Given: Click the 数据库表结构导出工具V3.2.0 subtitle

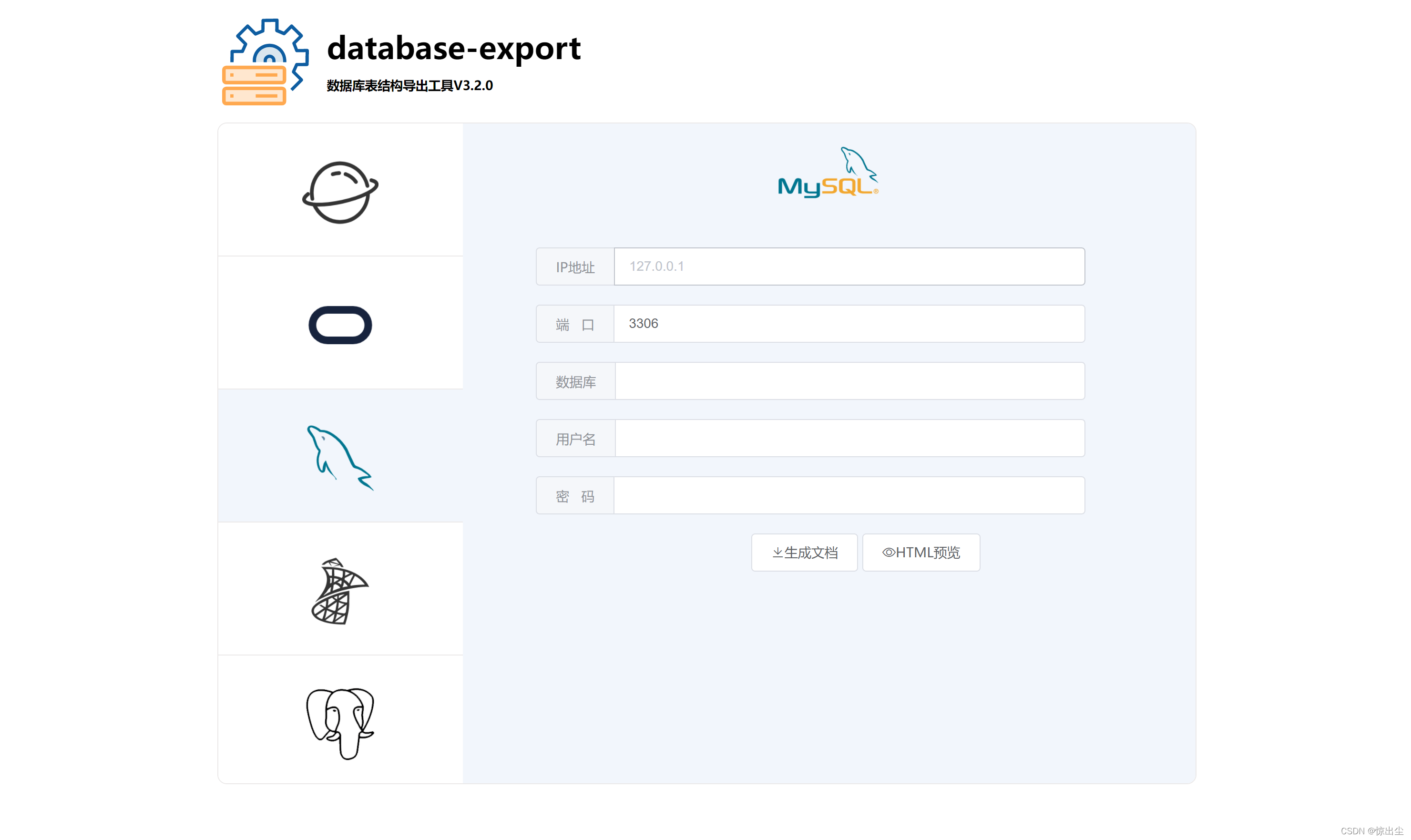Looking at the screenshot, I should click(x=410, y=85).
